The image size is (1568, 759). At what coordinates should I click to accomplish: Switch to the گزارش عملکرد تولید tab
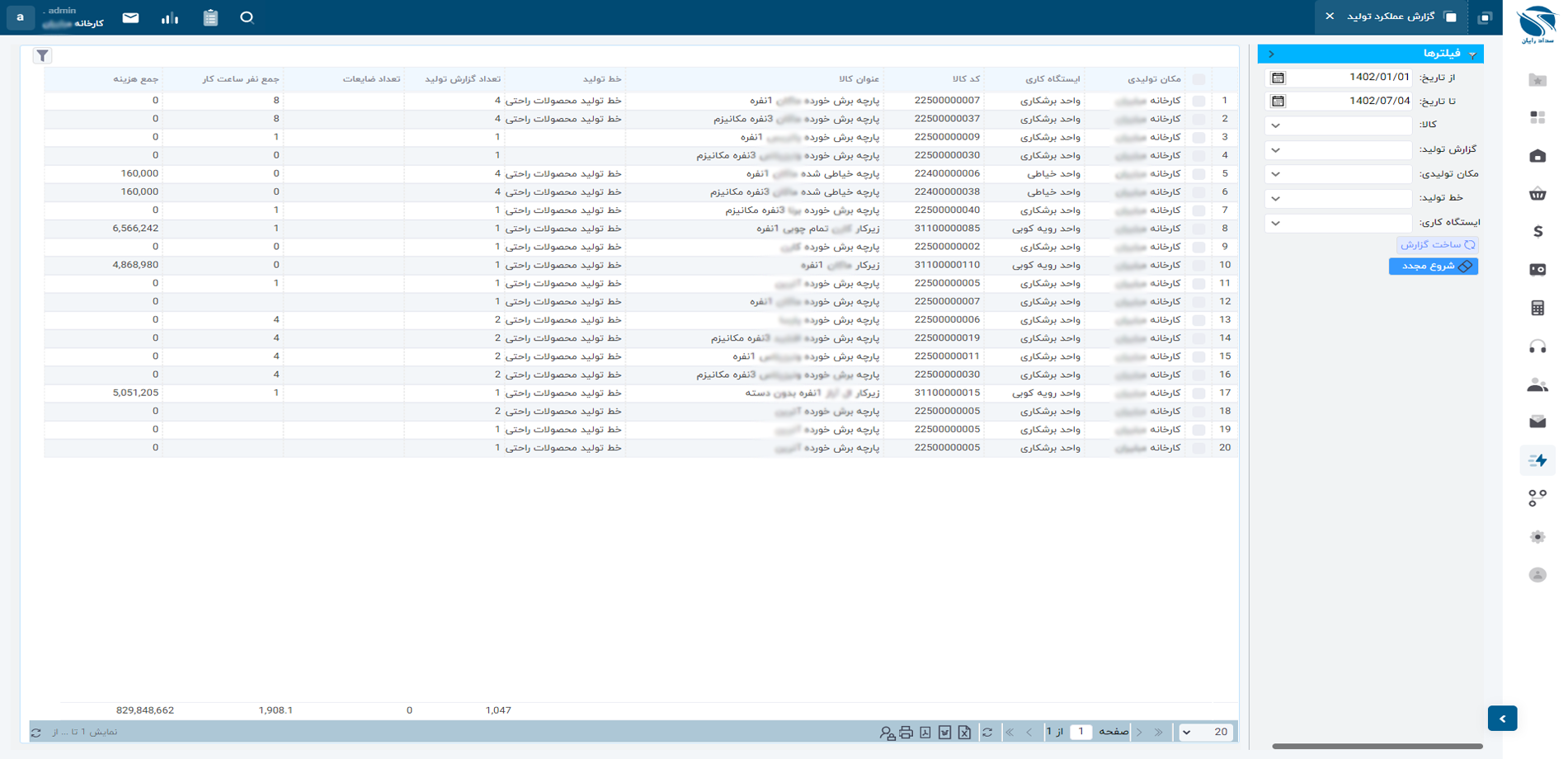point(1390,16)
